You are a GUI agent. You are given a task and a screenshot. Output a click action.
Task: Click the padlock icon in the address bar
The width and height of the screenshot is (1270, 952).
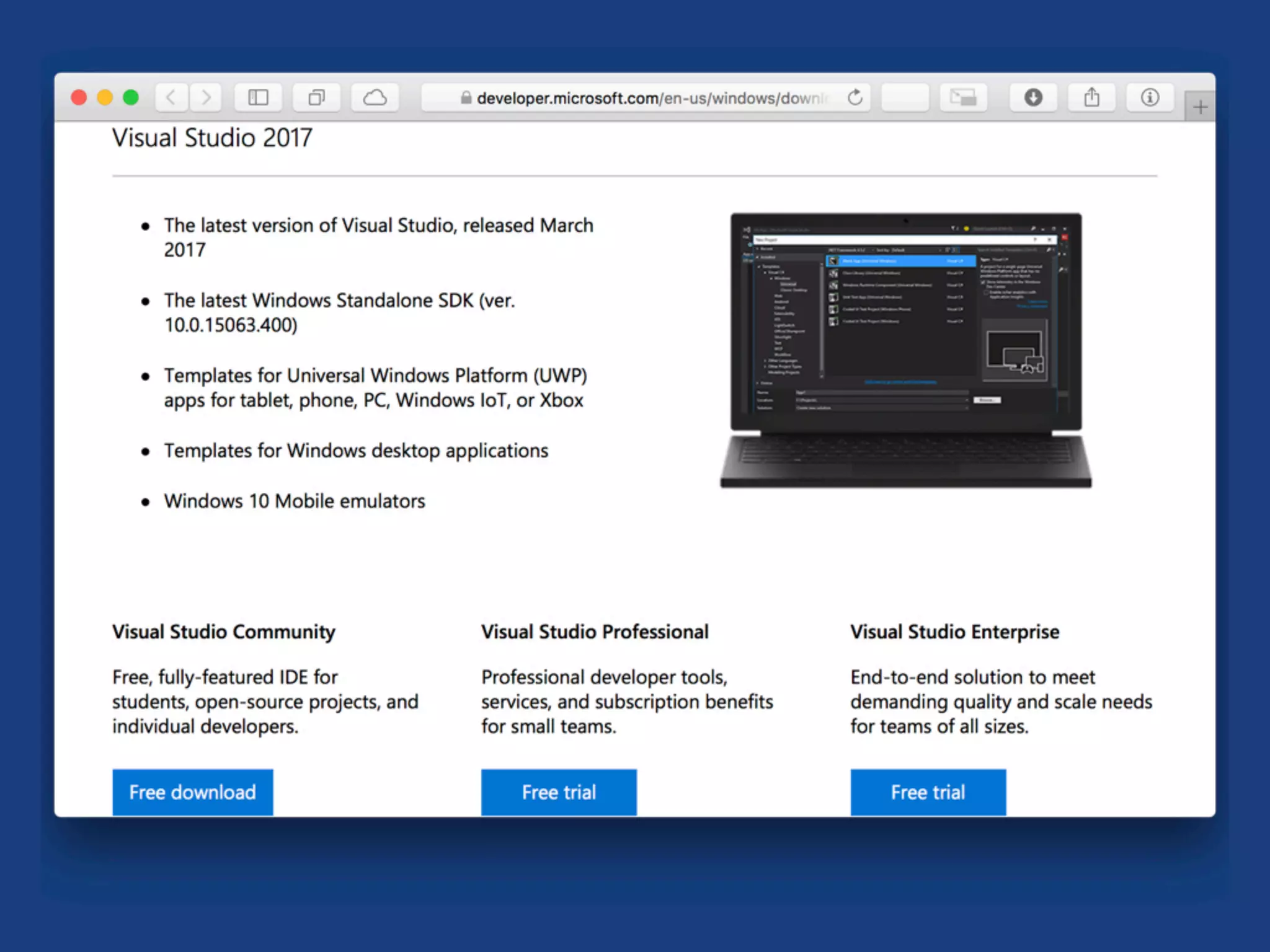(466, 98)
